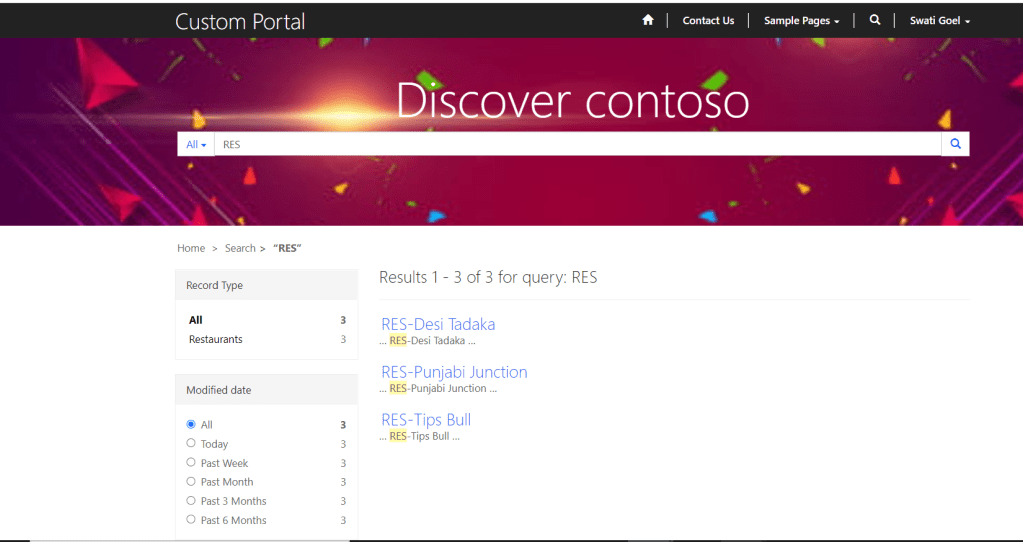Click the blue search button beside input
This screenshot has height=542, width=1023.
tap(955, 144)
